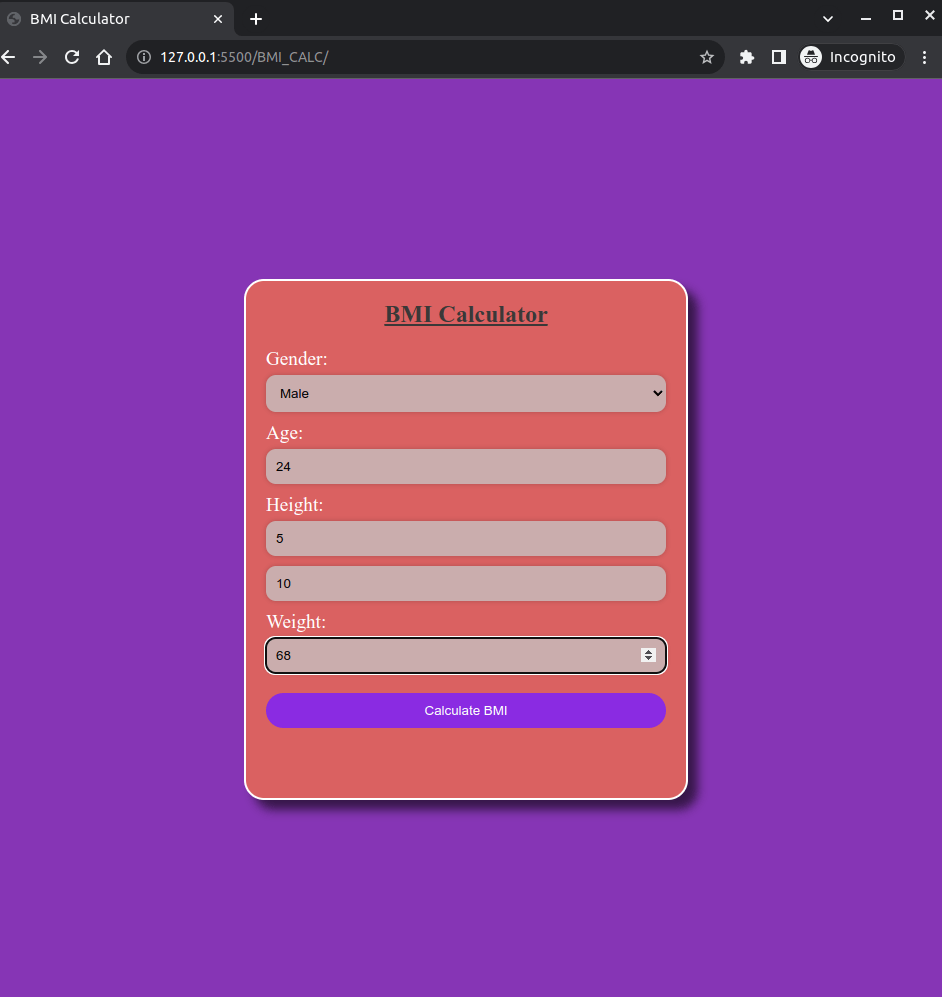The width and height of the screenshot is (942, 997).
Task: Bookmark this page with the star icon
Action: (x=707, y=57)
